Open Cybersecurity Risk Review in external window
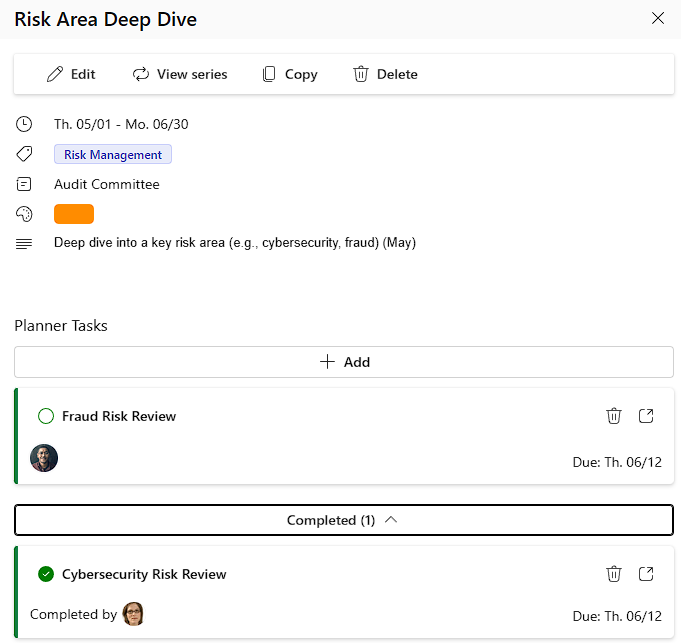 point(646,574)
